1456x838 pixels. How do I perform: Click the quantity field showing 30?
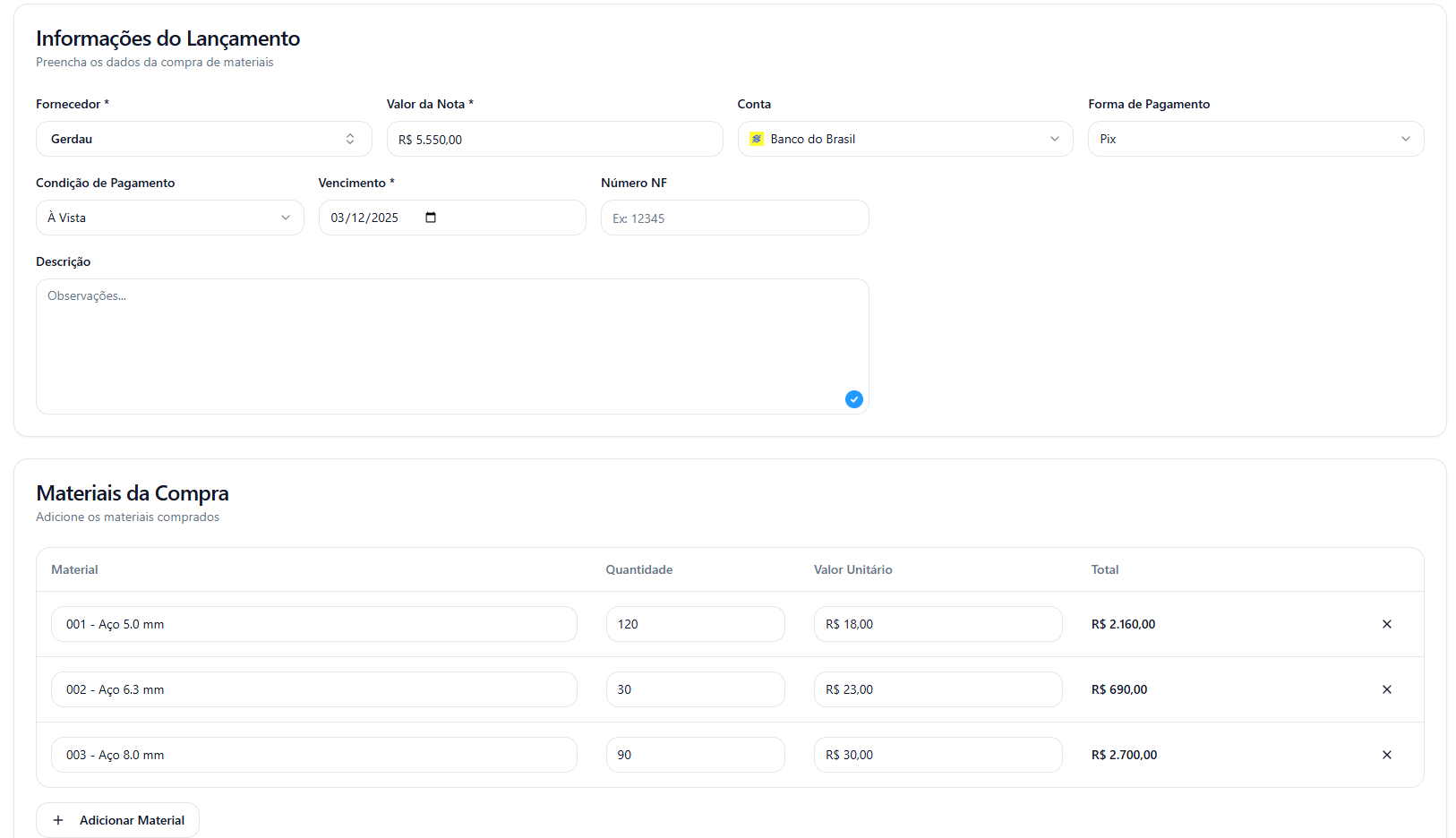pos(695,689)
